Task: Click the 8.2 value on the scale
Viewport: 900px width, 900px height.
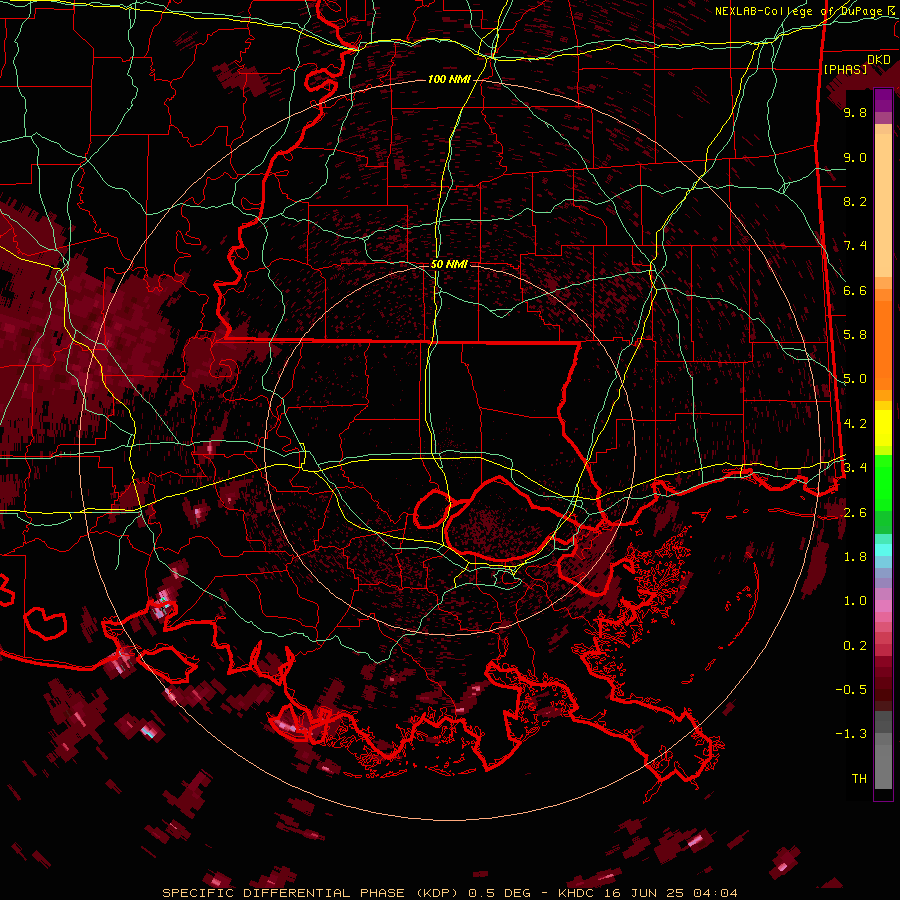Action: pos(855,202)
